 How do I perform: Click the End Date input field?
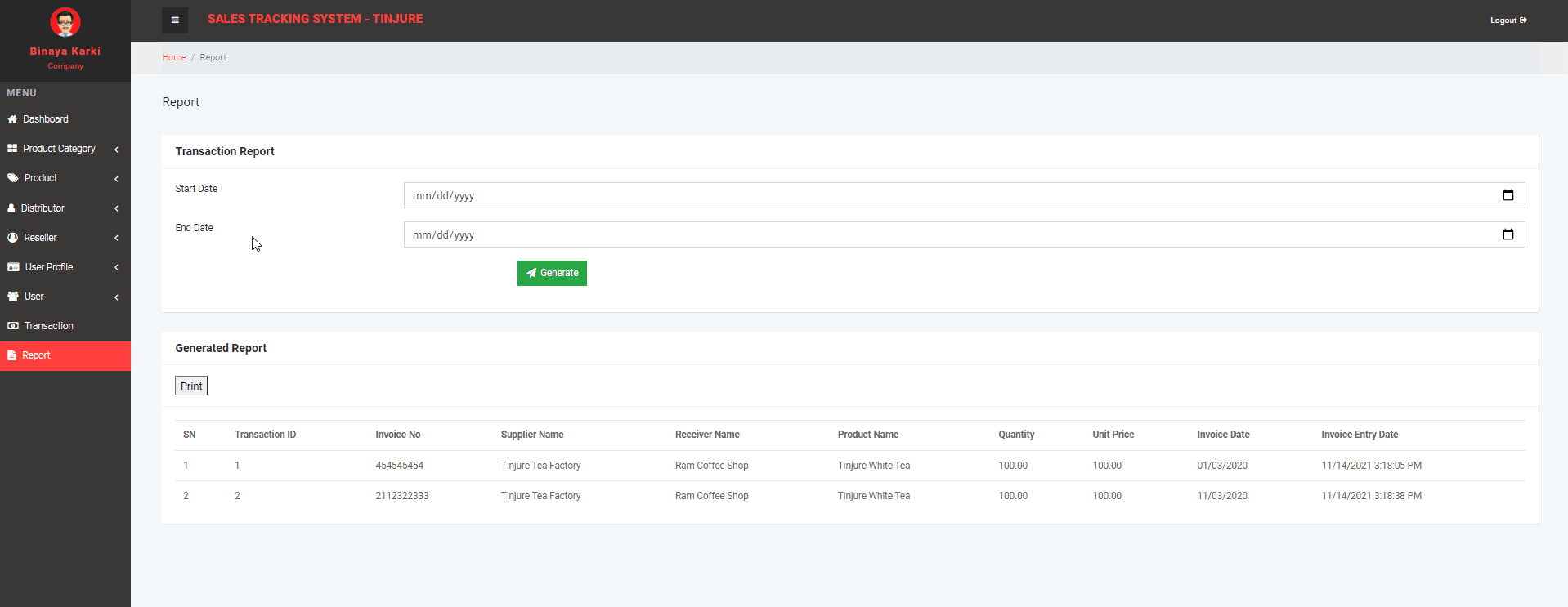tap(964, 234)
